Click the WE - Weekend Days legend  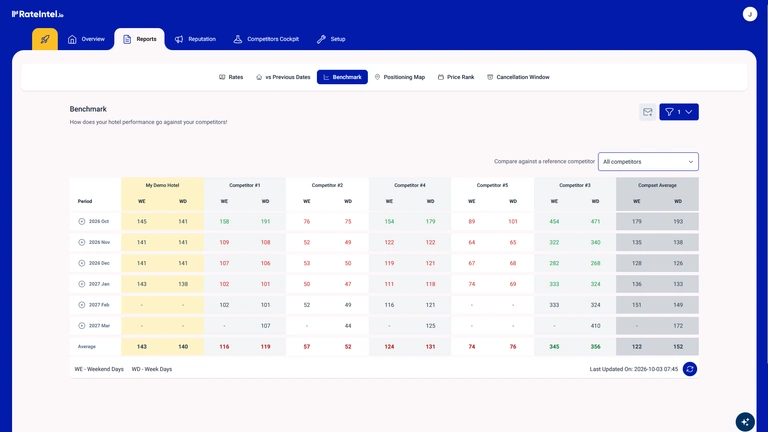[x=99, y=369]
